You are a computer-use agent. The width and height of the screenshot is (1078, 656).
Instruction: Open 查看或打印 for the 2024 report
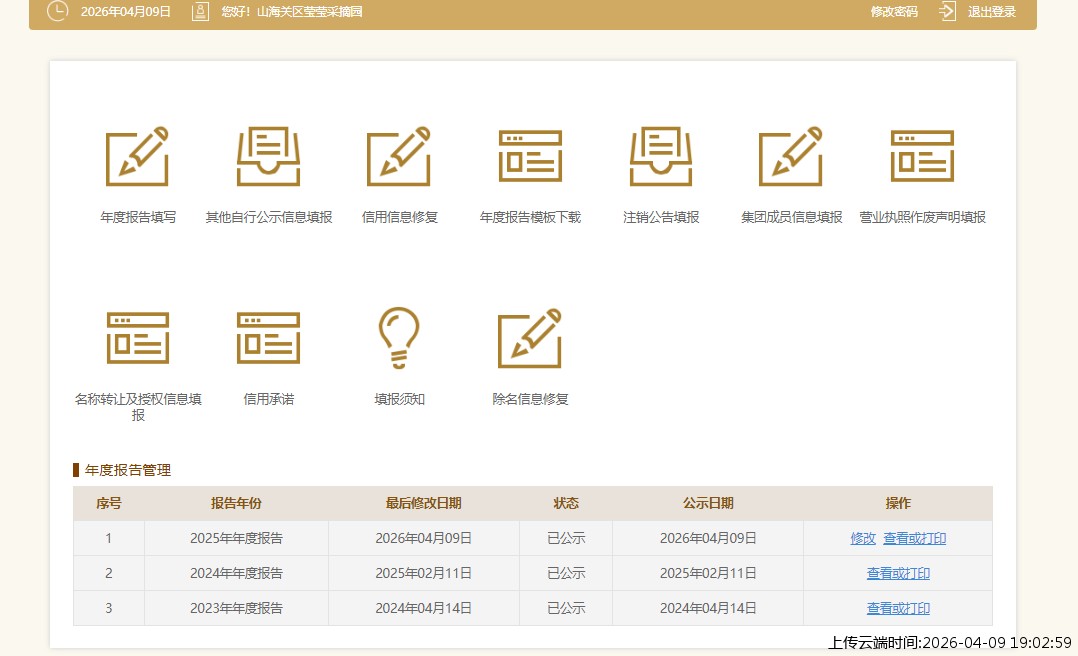[x=898, y=573]
